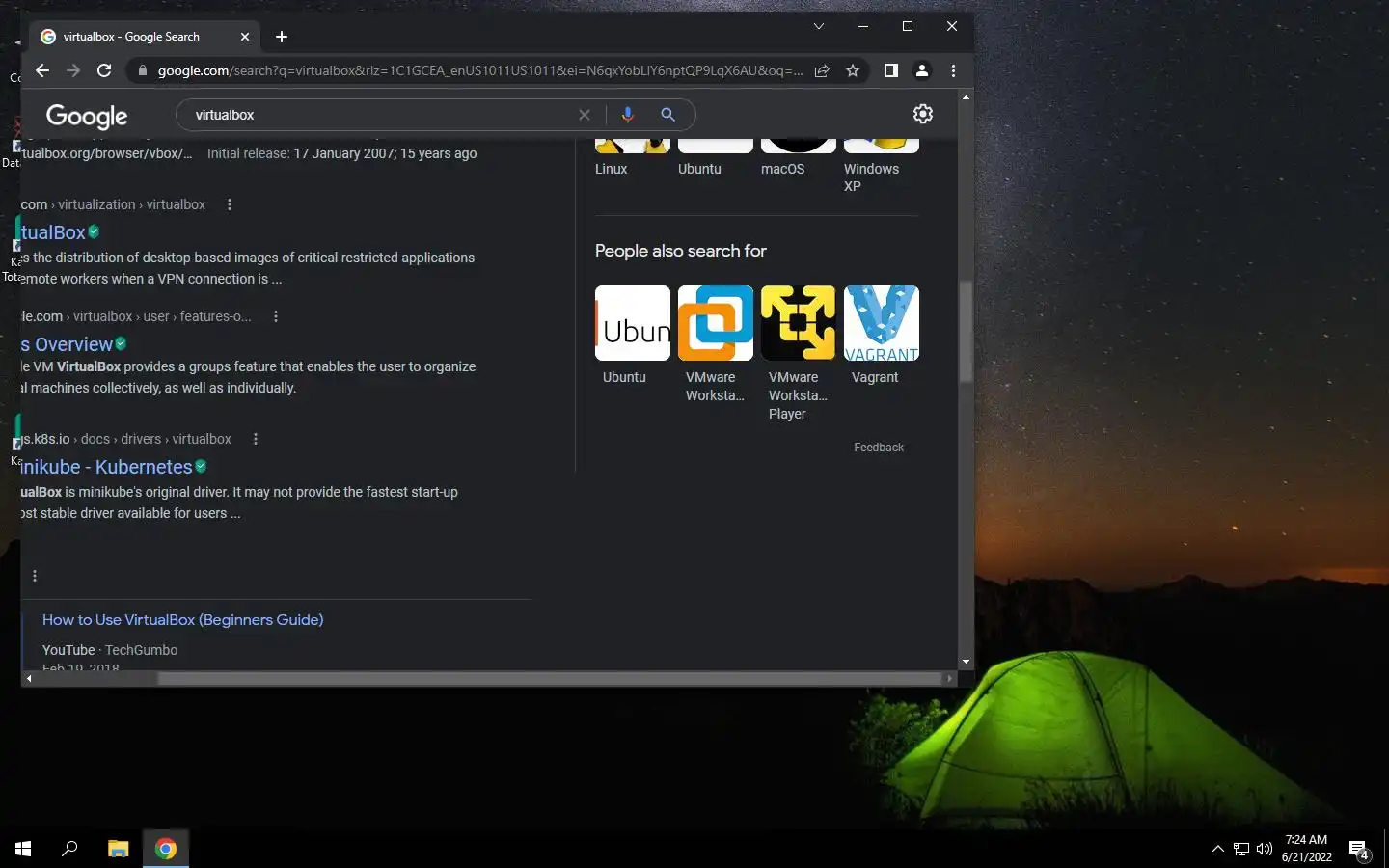Open options above the videos section
This screenshot has height=868, width=1389.
point(35,576)
